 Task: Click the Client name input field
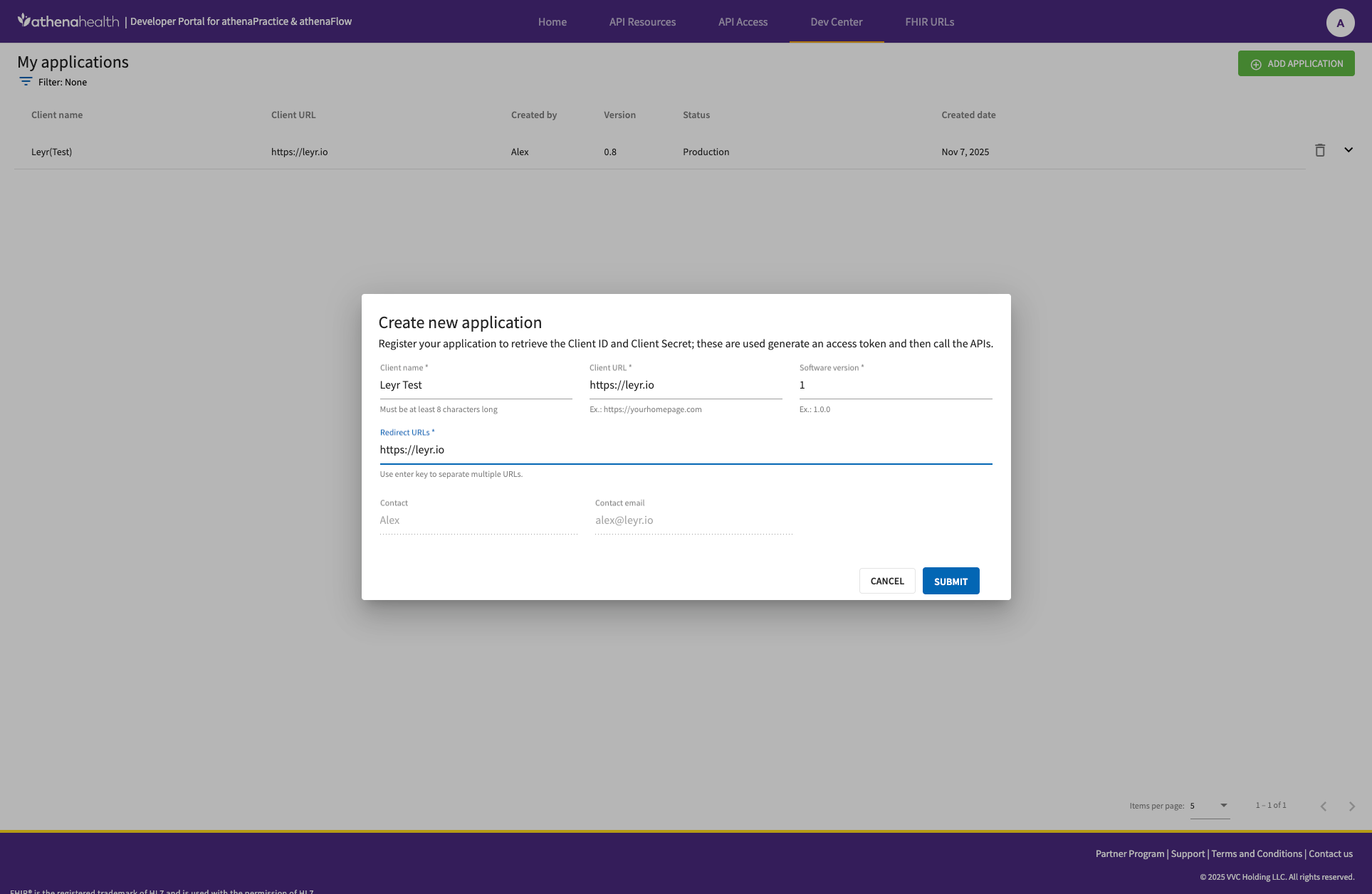pyautogui.click(x=476, y=385)
